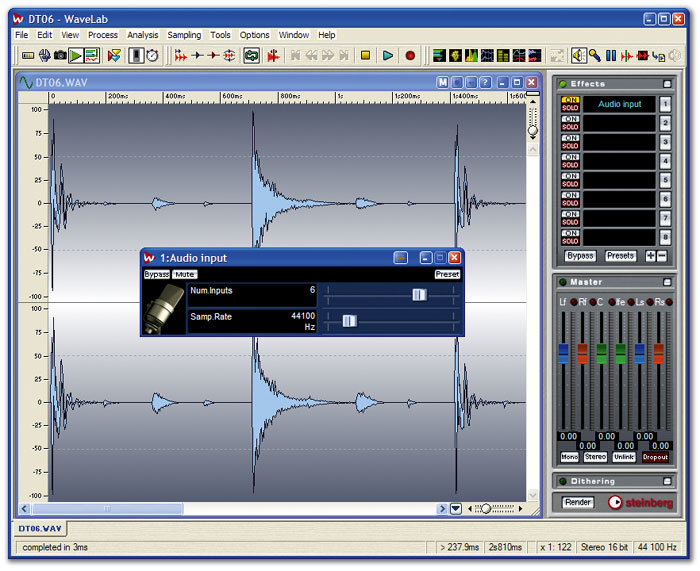Screen dimensions: 700x571
Task: Click the stopwatch timer toolbar icon
Action: 152,56
